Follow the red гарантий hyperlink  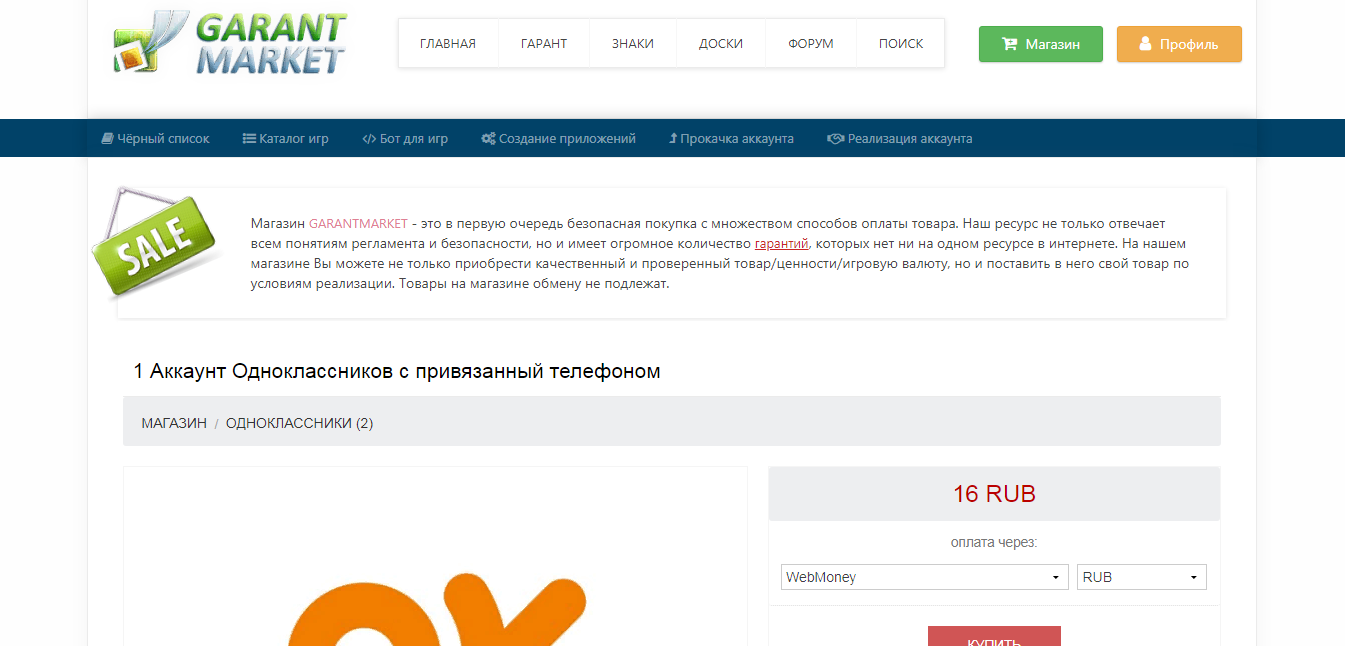pos(782,244)
